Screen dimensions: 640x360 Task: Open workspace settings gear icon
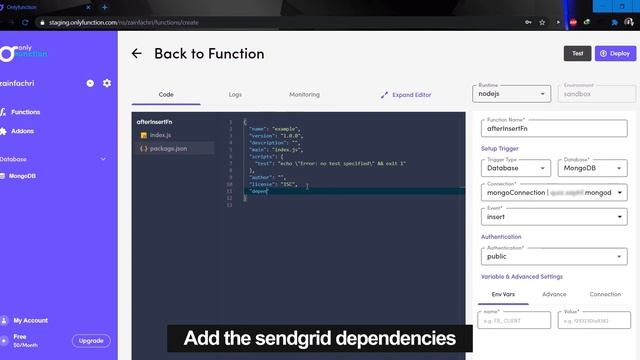tap(107, 83)
